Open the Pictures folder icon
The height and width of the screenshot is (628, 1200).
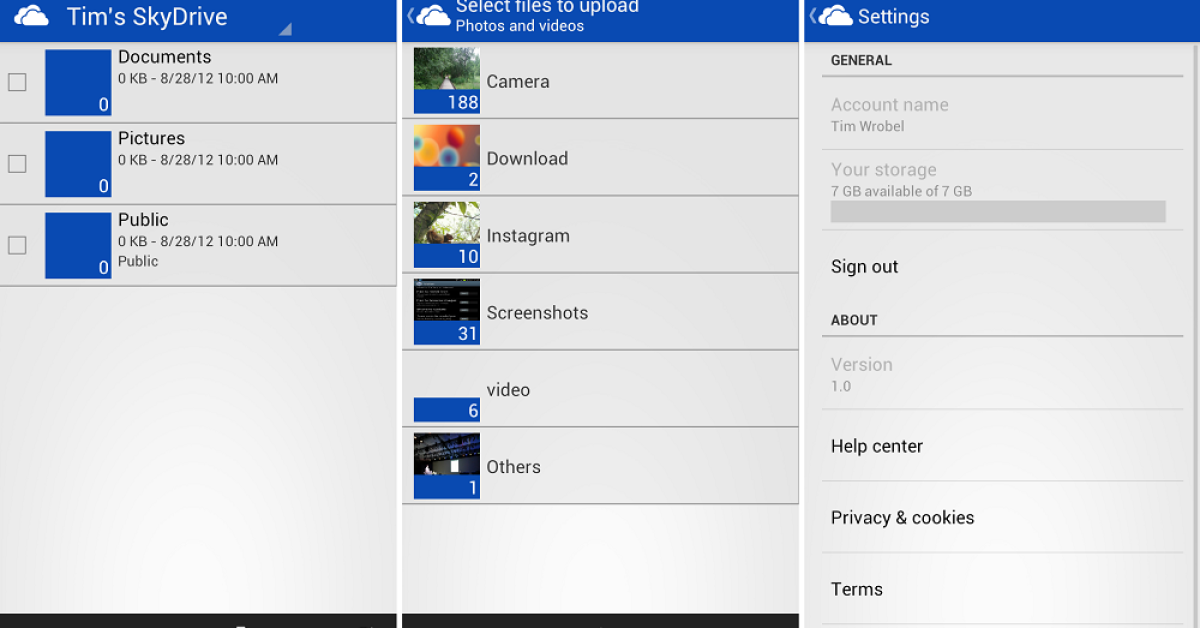pyautogui.click(x=78, y=164)
